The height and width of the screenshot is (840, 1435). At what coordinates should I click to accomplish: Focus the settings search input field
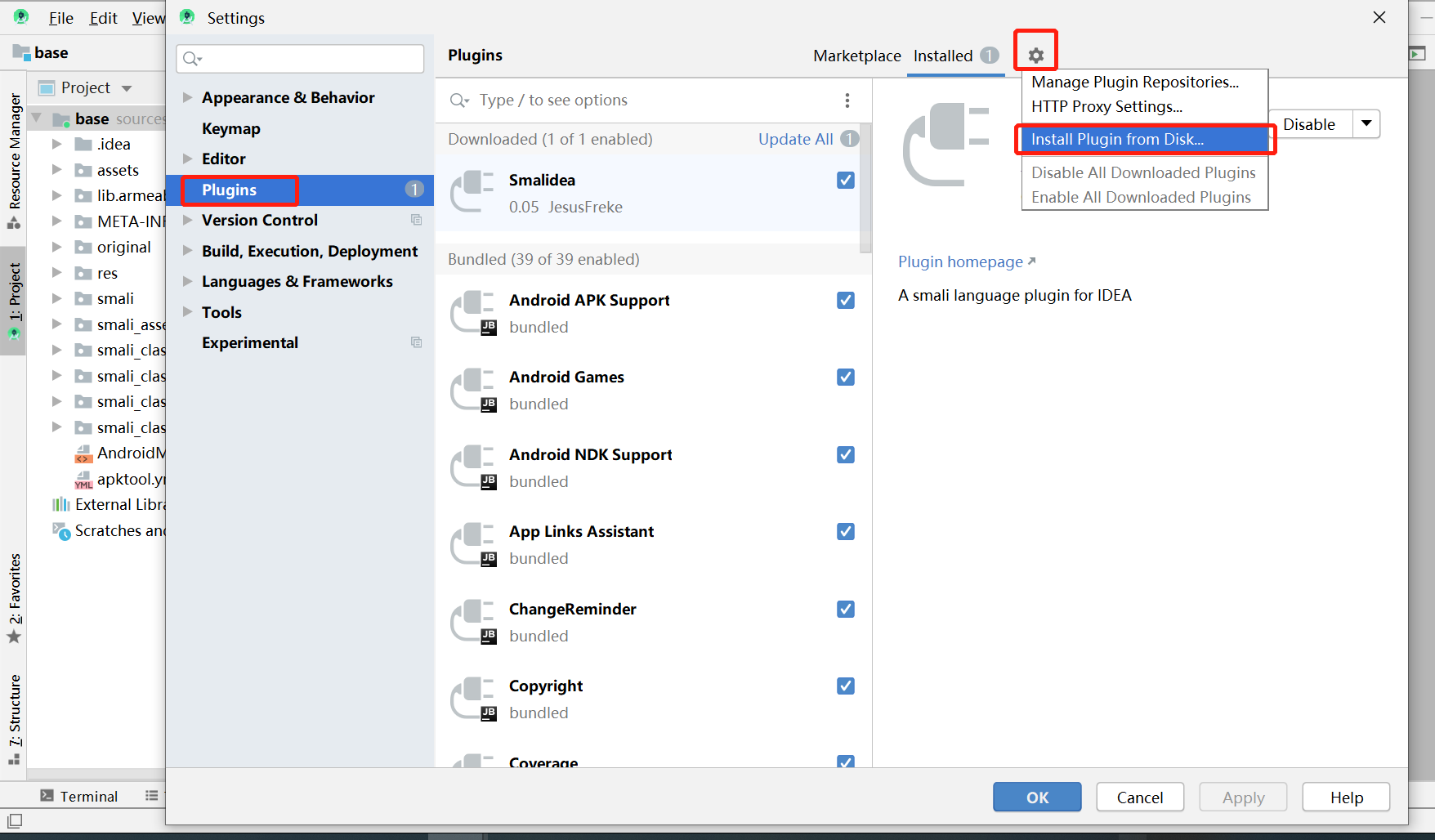point(300,58)
